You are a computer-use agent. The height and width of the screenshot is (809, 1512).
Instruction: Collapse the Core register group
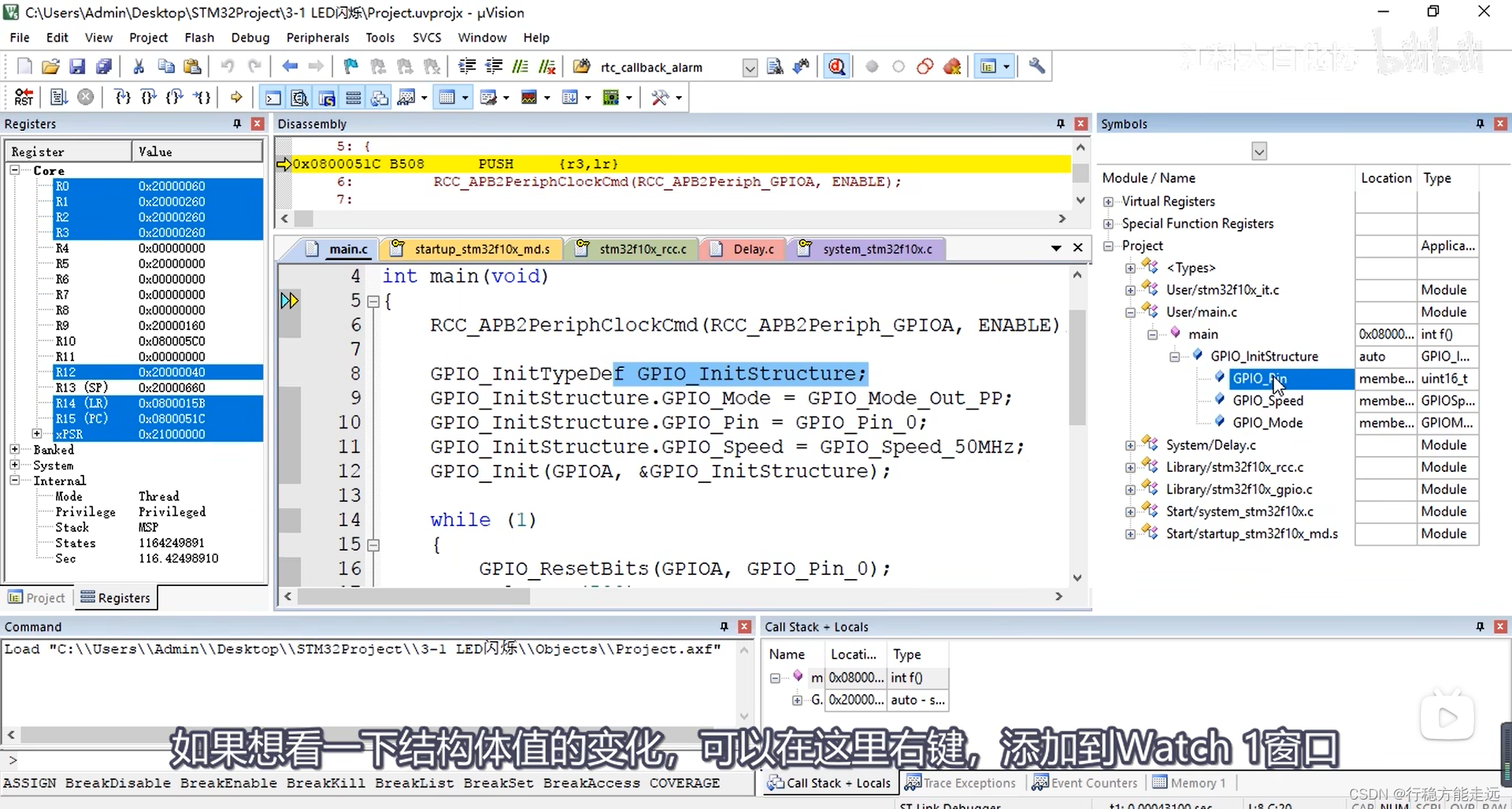click(x=15, y=170)
